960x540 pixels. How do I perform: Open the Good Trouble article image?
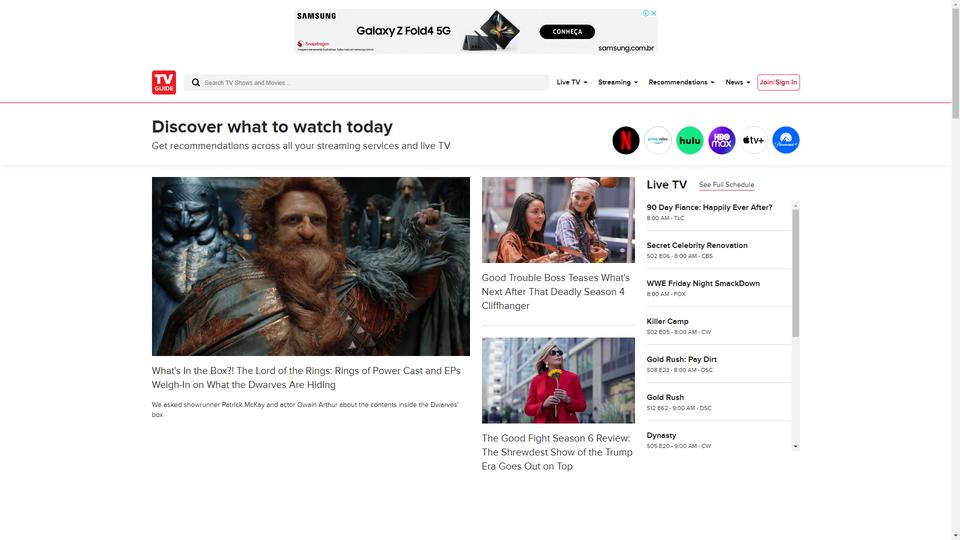coord(558,220)
